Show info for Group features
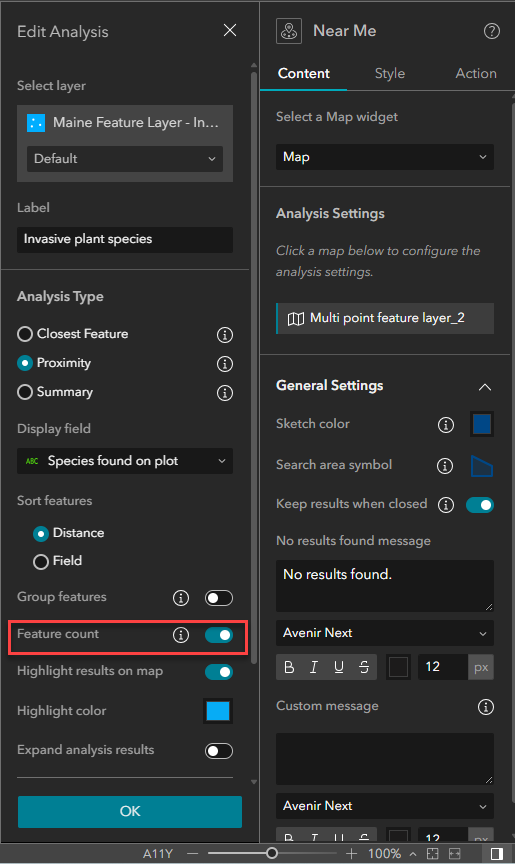Screen dimensions: 515x864 pos(181,598)
